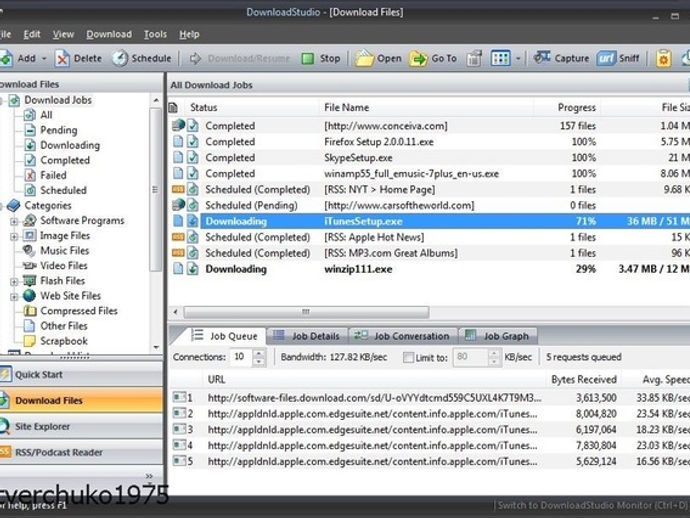
Task: Select Music Files category
Action: click(64, 250)
